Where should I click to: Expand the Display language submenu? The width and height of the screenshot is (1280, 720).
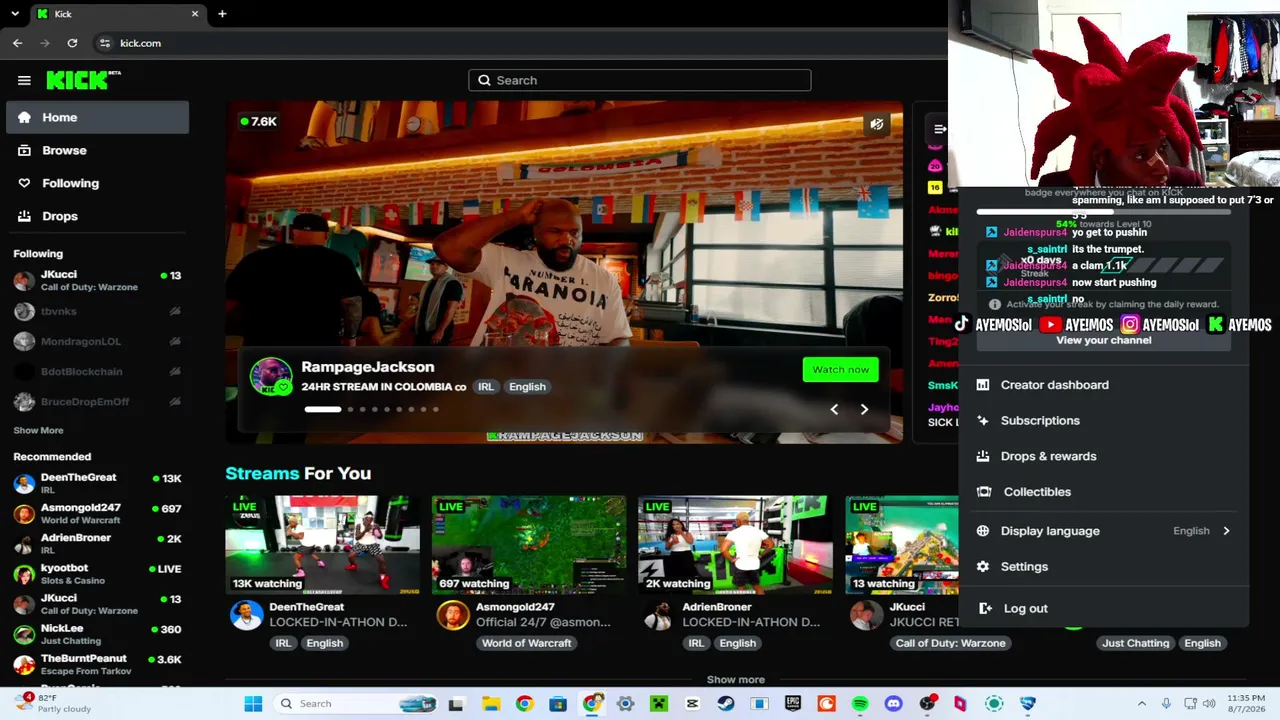click(1104, 531)
